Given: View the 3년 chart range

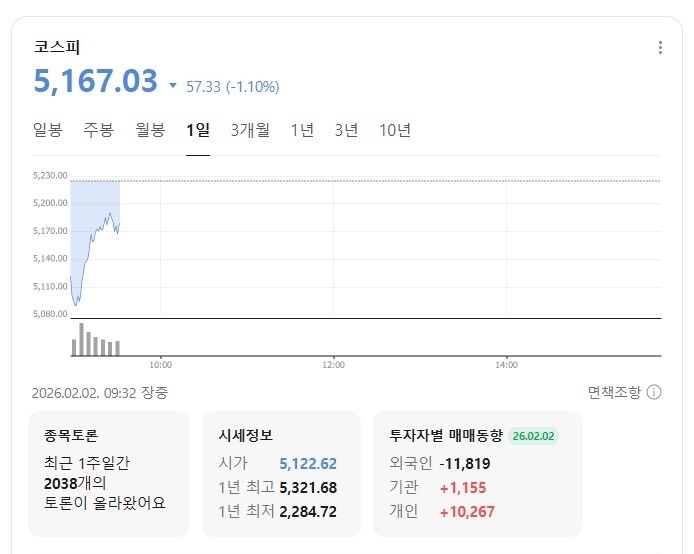Looking at the screenshot, I should pyautogui.click(x=346, y=130).
